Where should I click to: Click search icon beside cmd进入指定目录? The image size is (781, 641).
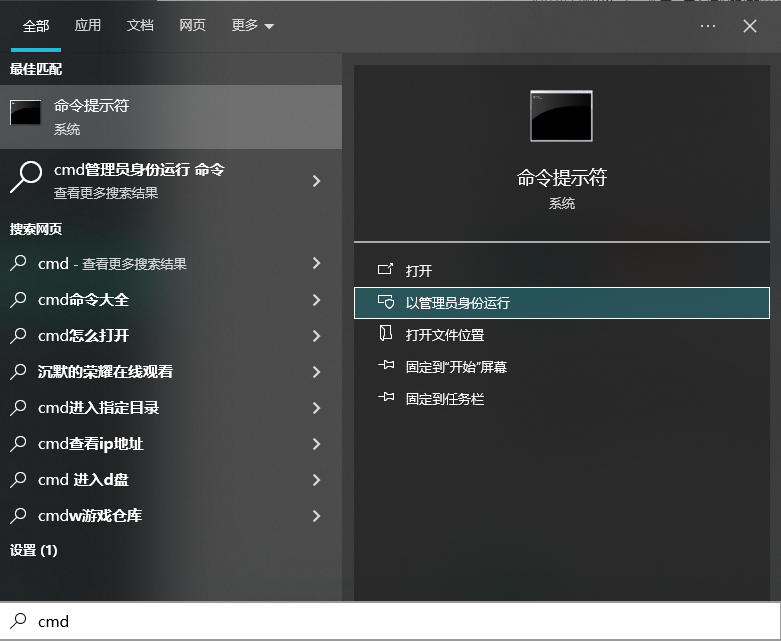[18, 407]
